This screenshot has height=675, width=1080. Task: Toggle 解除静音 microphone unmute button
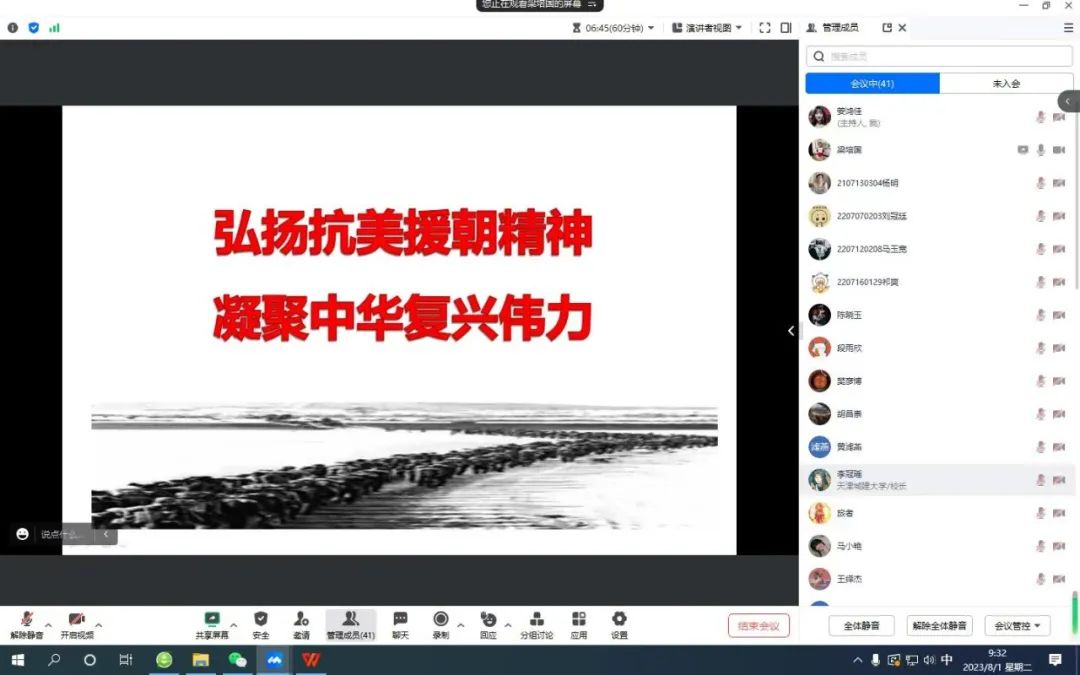click(27, 620)
